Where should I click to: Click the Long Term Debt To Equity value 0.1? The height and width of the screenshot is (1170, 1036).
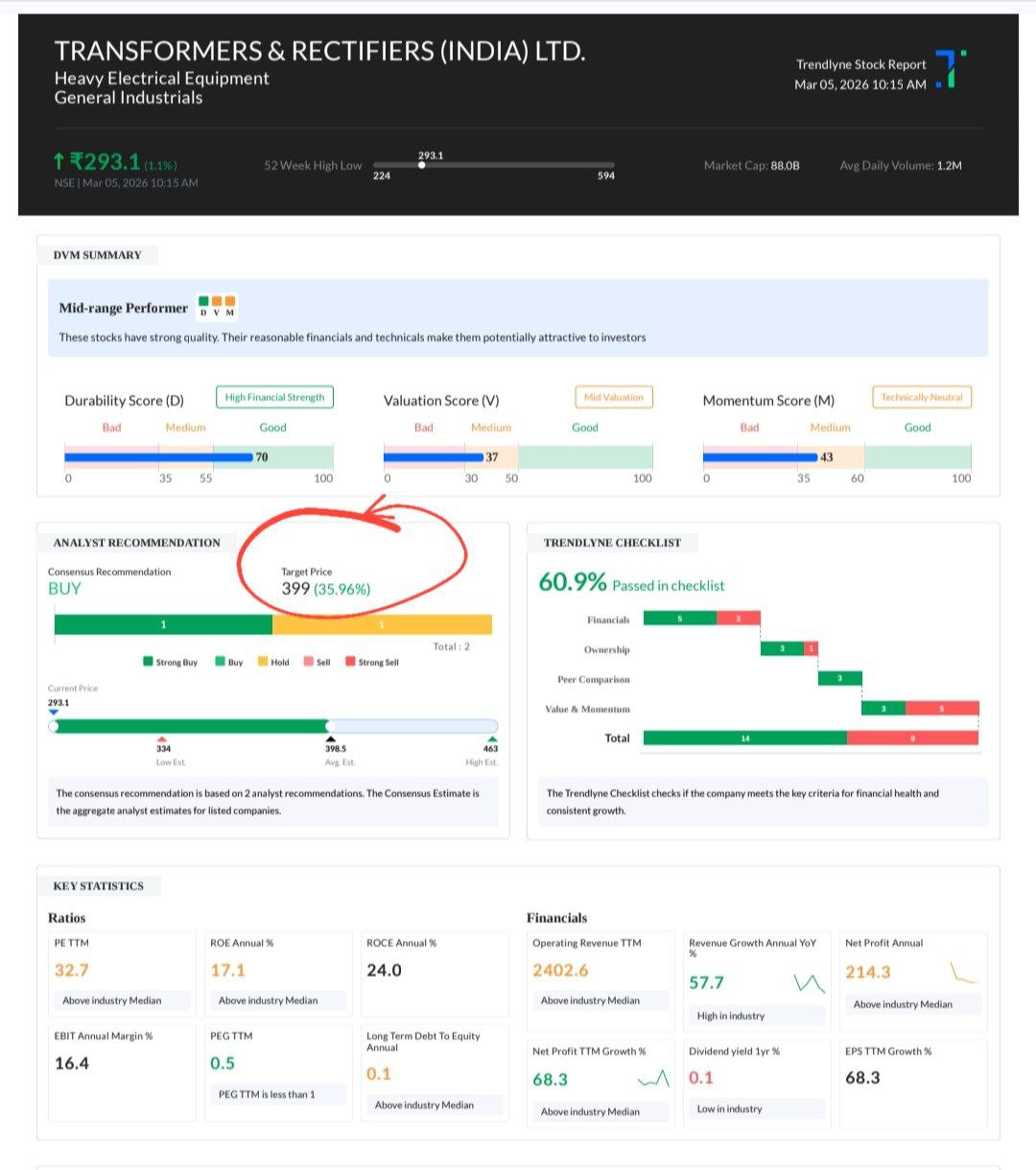tap(379, 1074)
